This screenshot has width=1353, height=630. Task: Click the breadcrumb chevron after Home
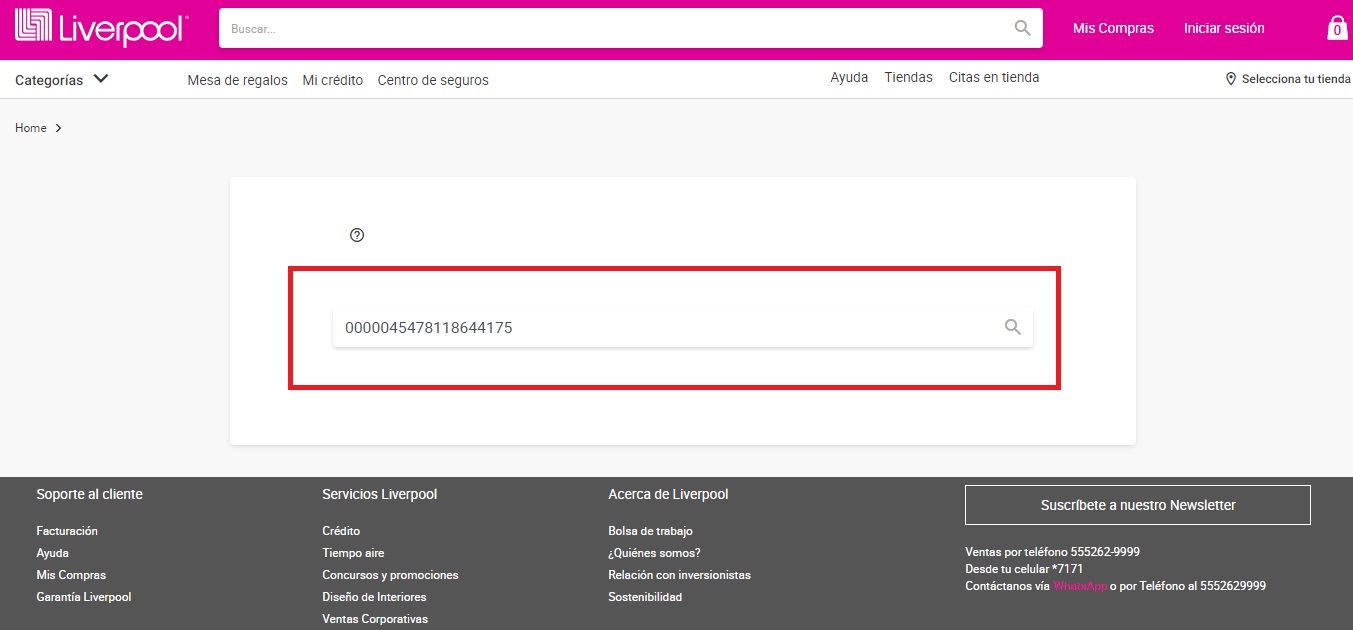pos(59,128)
